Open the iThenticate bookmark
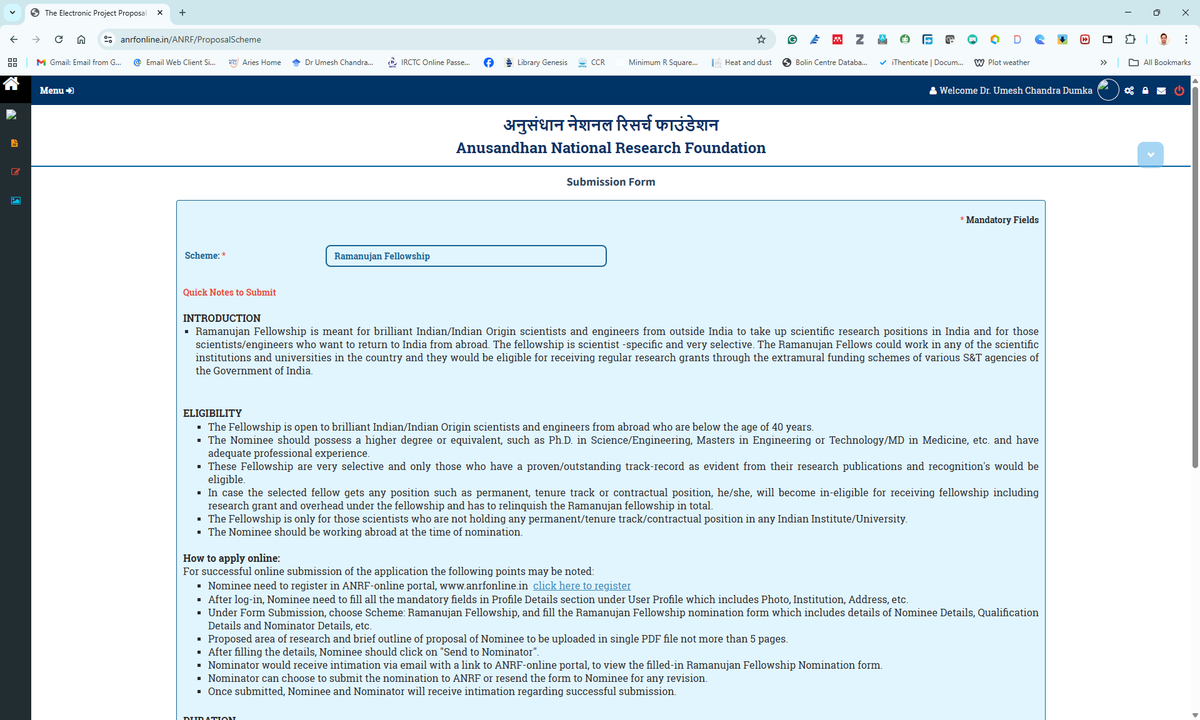Viewport: 1200px width, 720px height. click(x=921, y=62)
